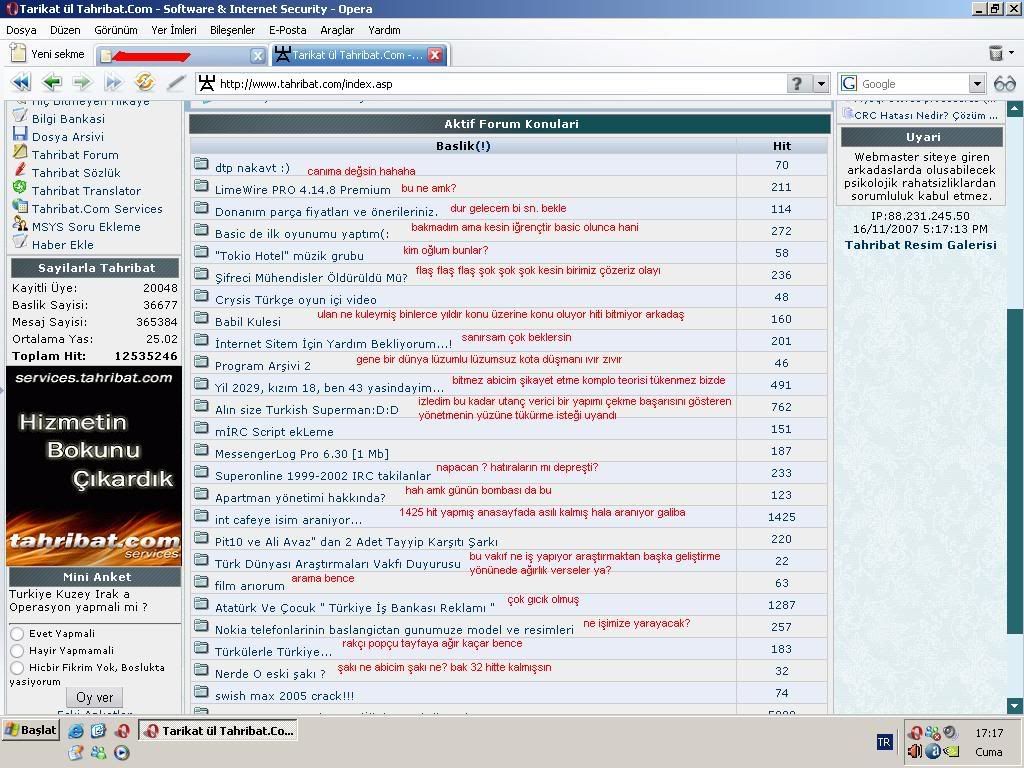
Task: Click the folder icon beside film arıorum
Action: click(x=201, y=582)
